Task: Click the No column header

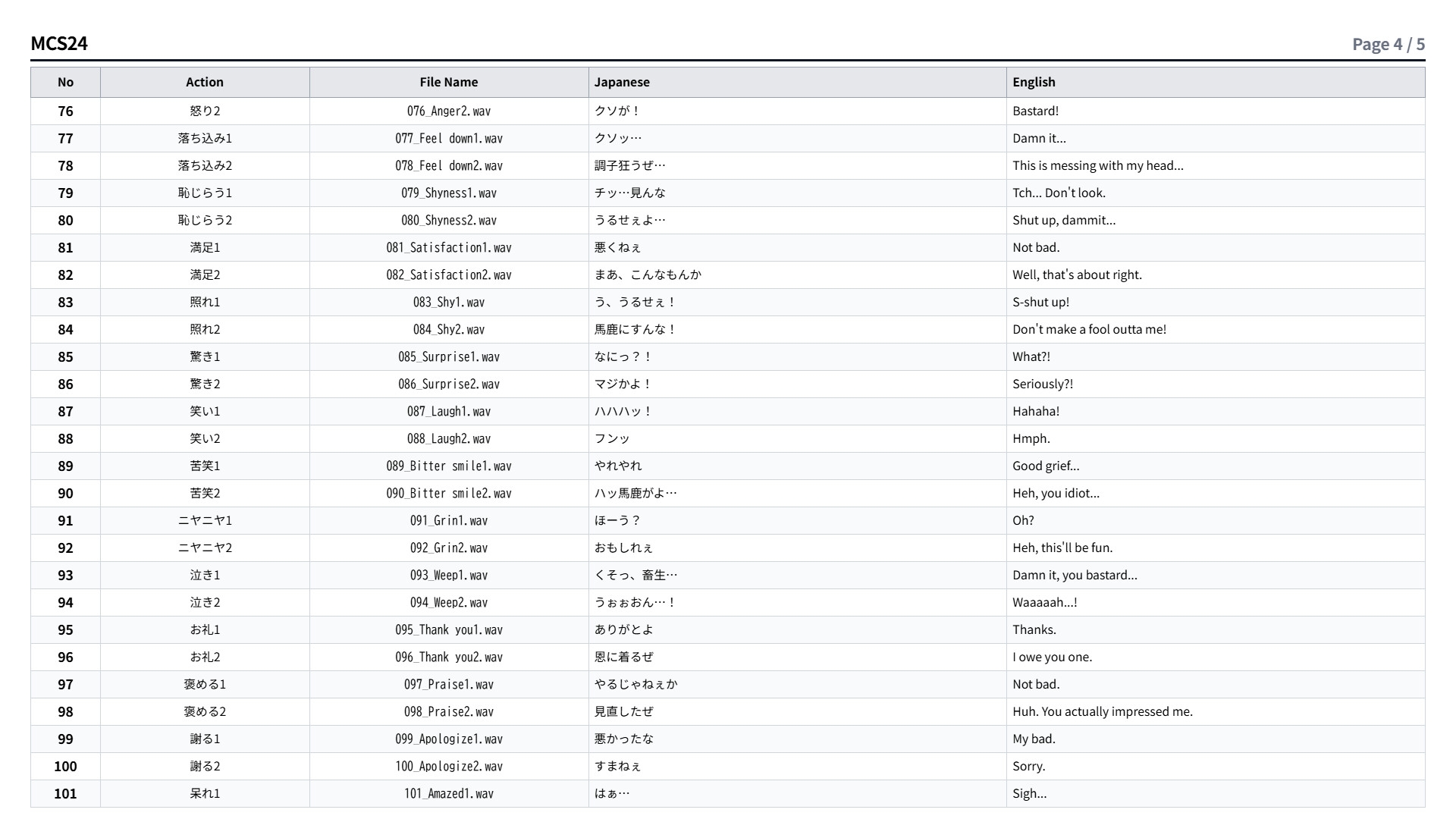Action: tap(66, 82)
